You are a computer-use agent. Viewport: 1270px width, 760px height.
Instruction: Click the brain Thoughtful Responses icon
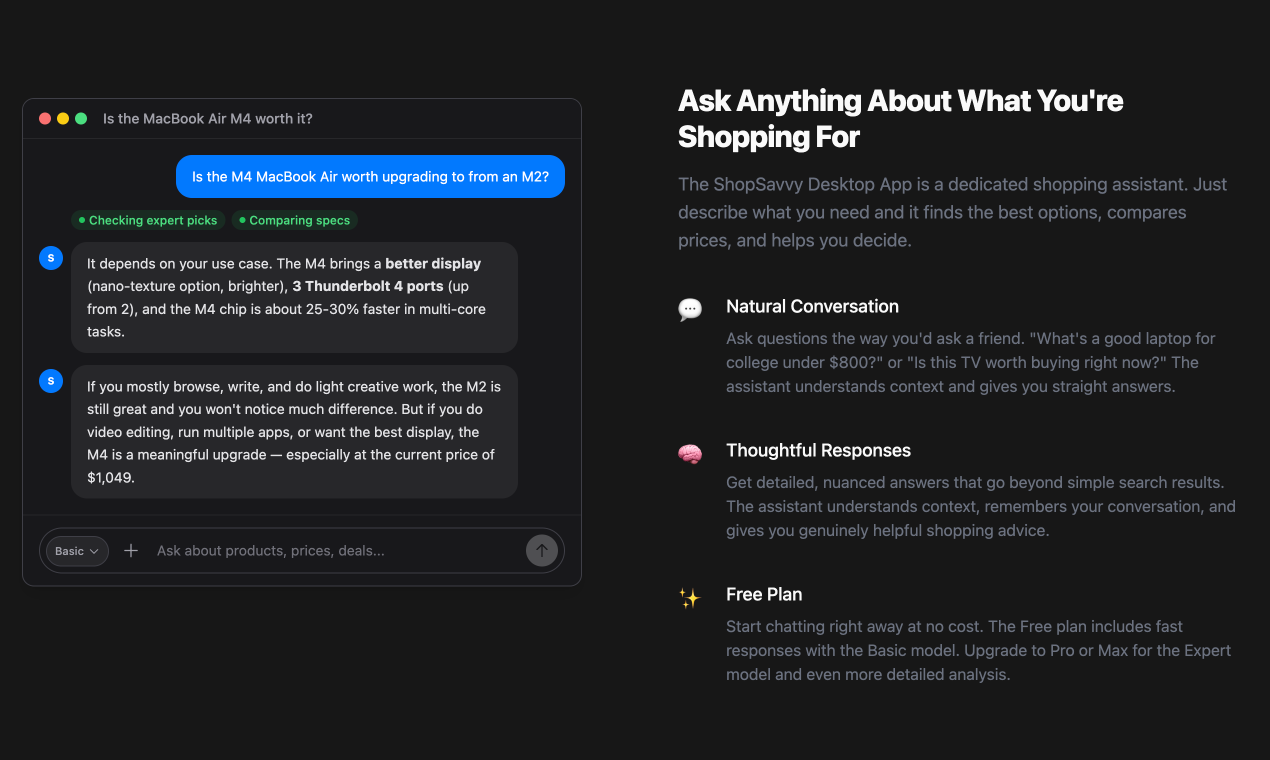(690, 454)
